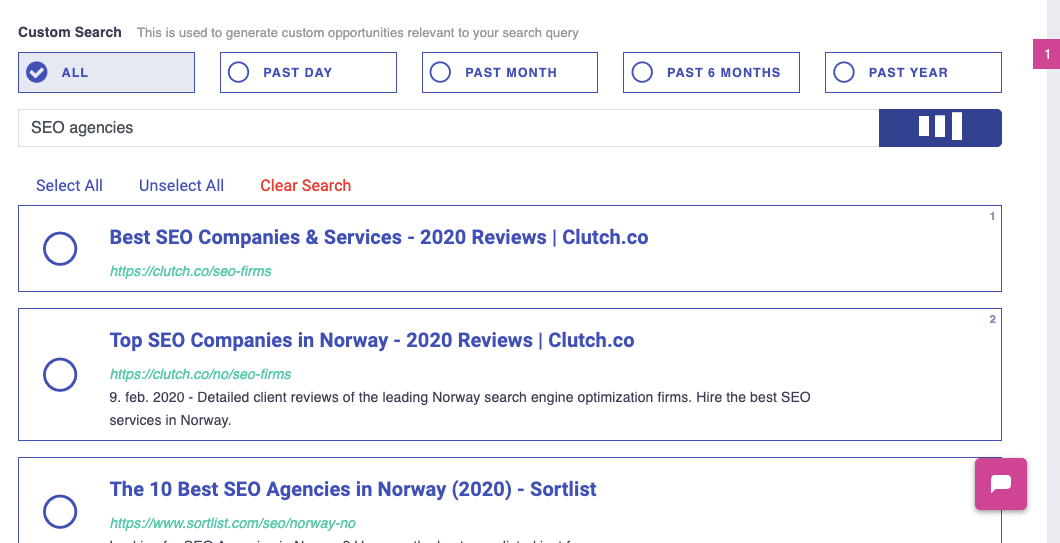The height and width of the screenshot is (543, 1060).
Task: Open Top SEO Companies in Norway title link
Action: 372,340
